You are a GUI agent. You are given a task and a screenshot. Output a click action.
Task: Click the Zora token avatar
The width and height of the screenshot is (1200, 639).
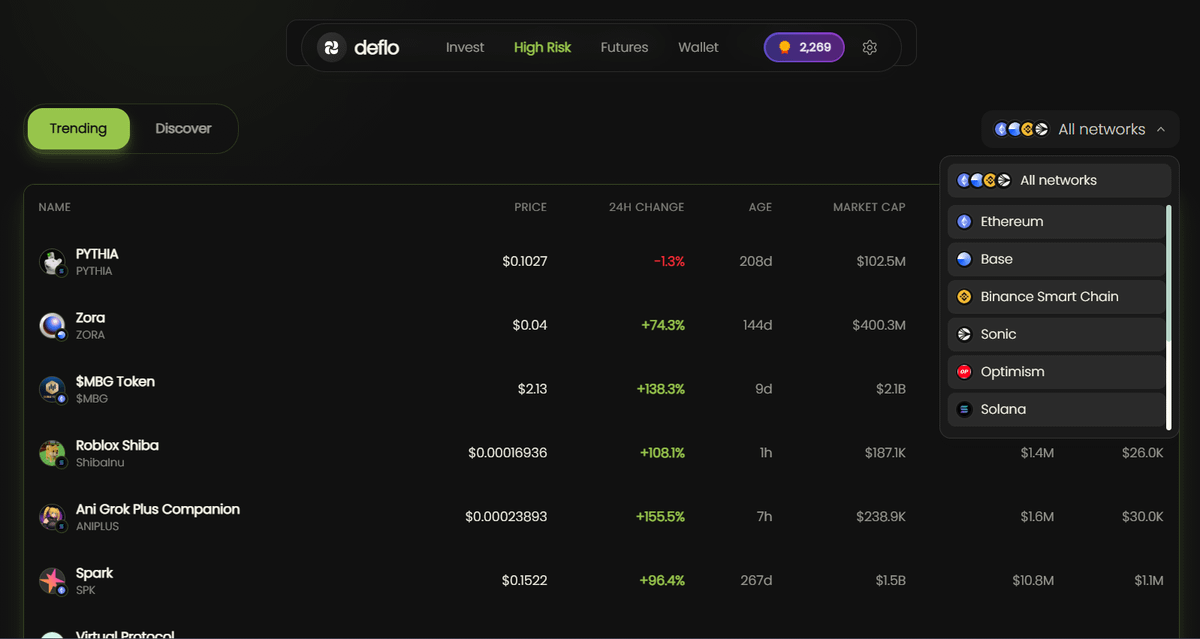click(52, 326)
